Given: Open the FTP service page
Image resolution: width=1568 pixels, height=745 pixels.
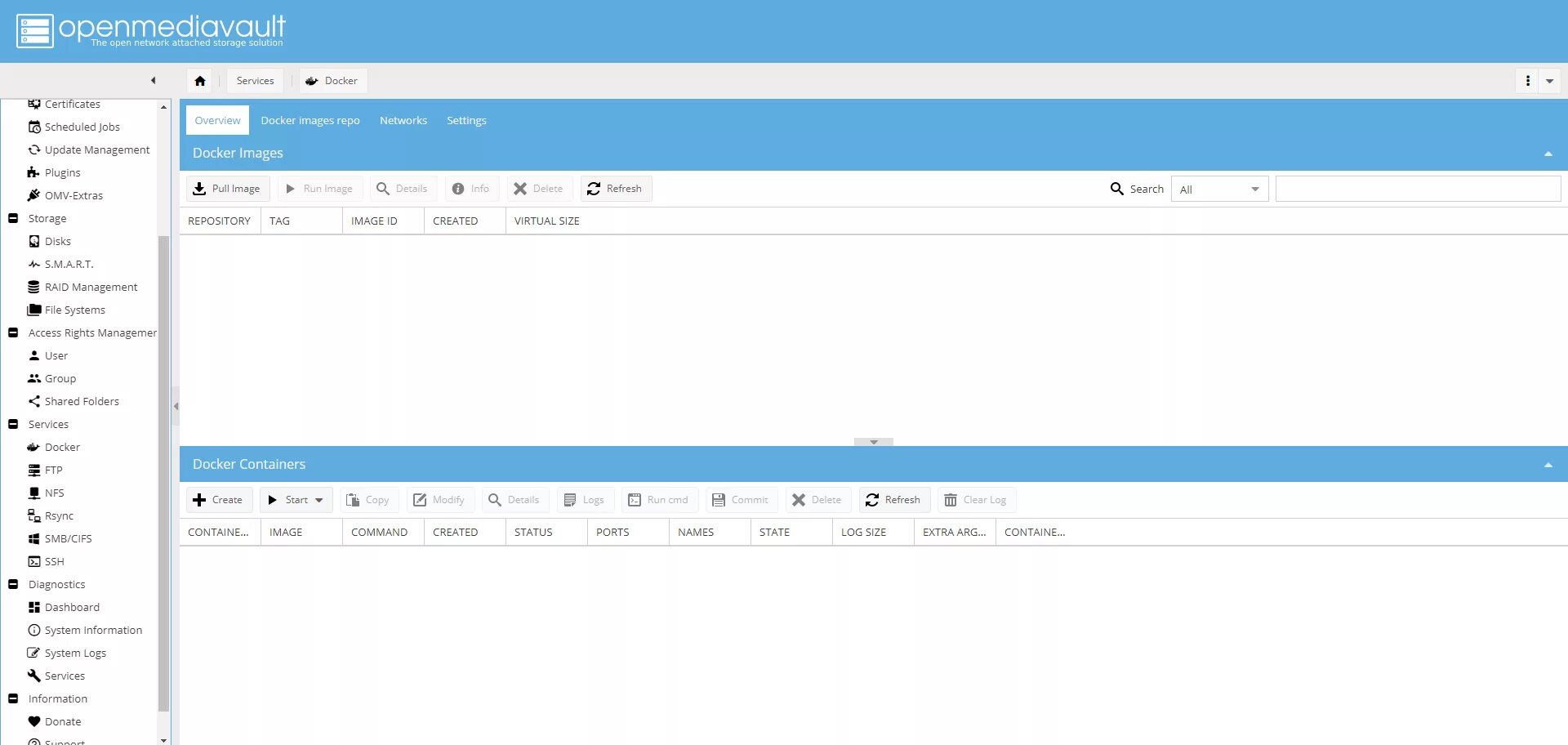Looking at the screenshot, I should pos(53,470).
